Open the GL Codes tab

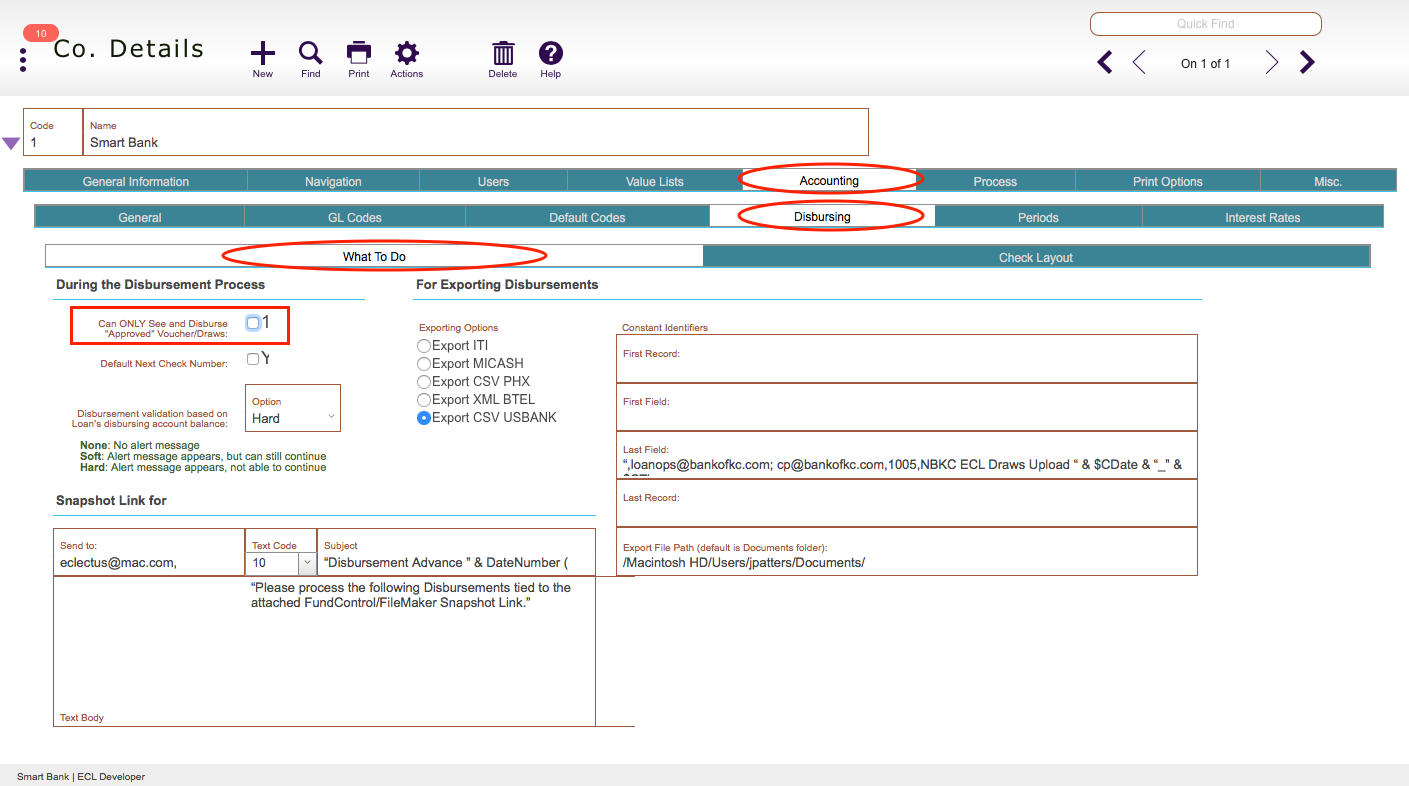tap(354, 217)
